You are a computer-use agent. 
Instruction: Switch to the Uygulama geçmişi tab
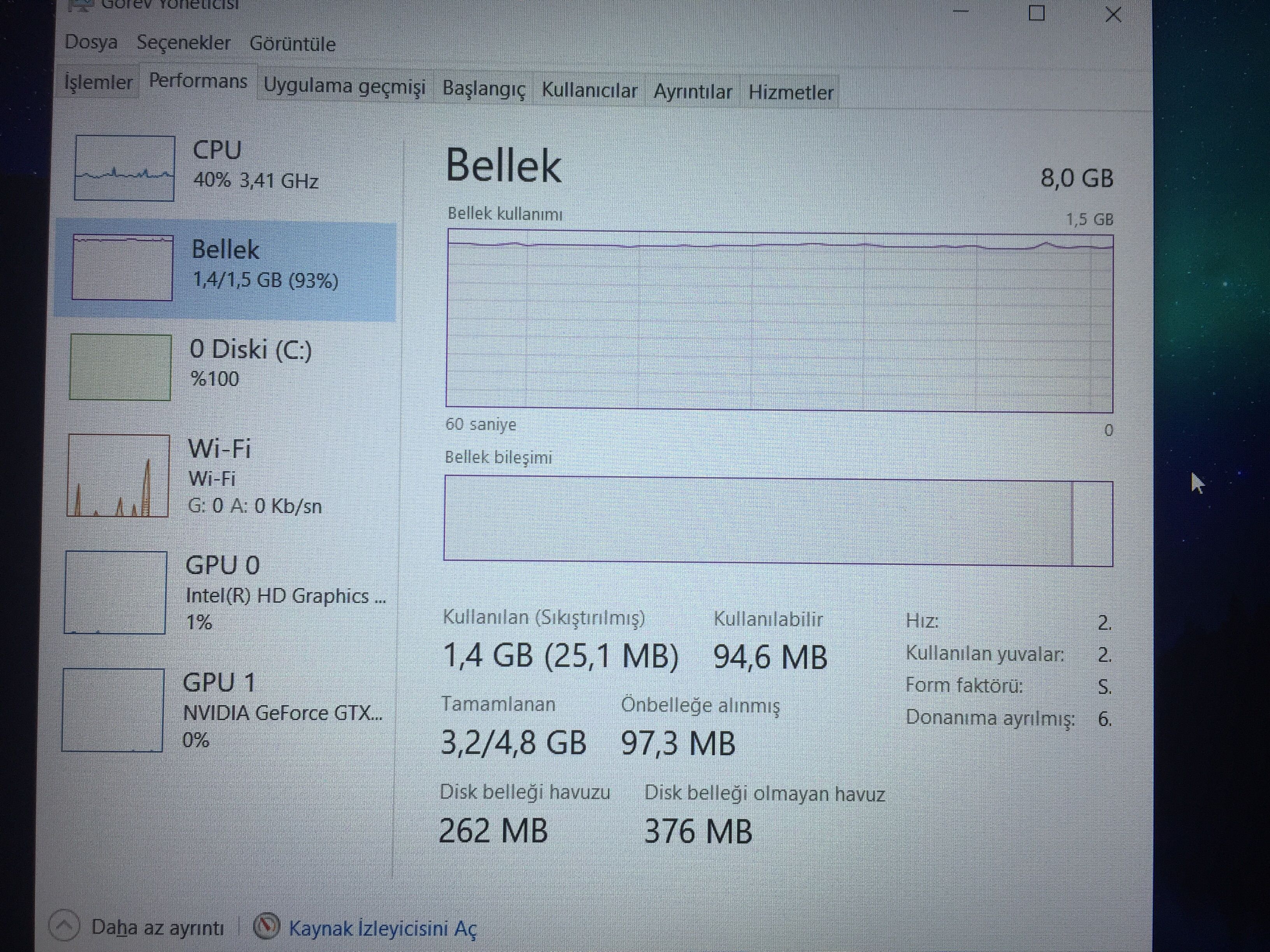pos(344,86)
